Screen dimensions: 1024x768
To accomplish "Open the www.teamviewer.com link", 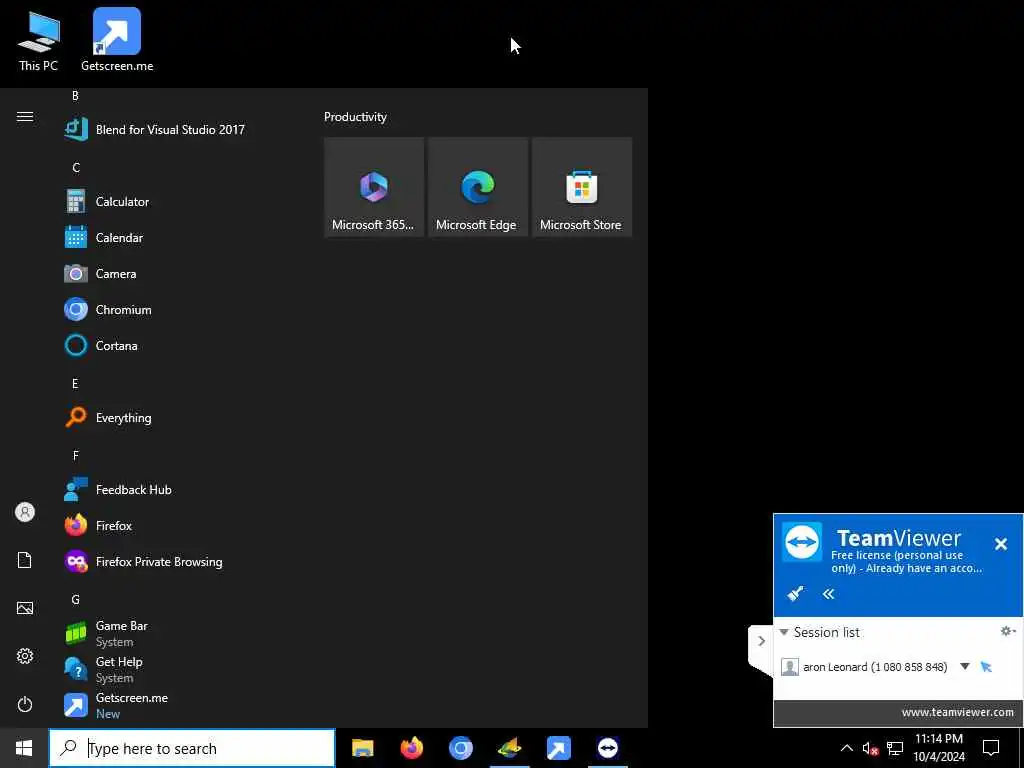I will pyautogui.click(x=957, y=712).
